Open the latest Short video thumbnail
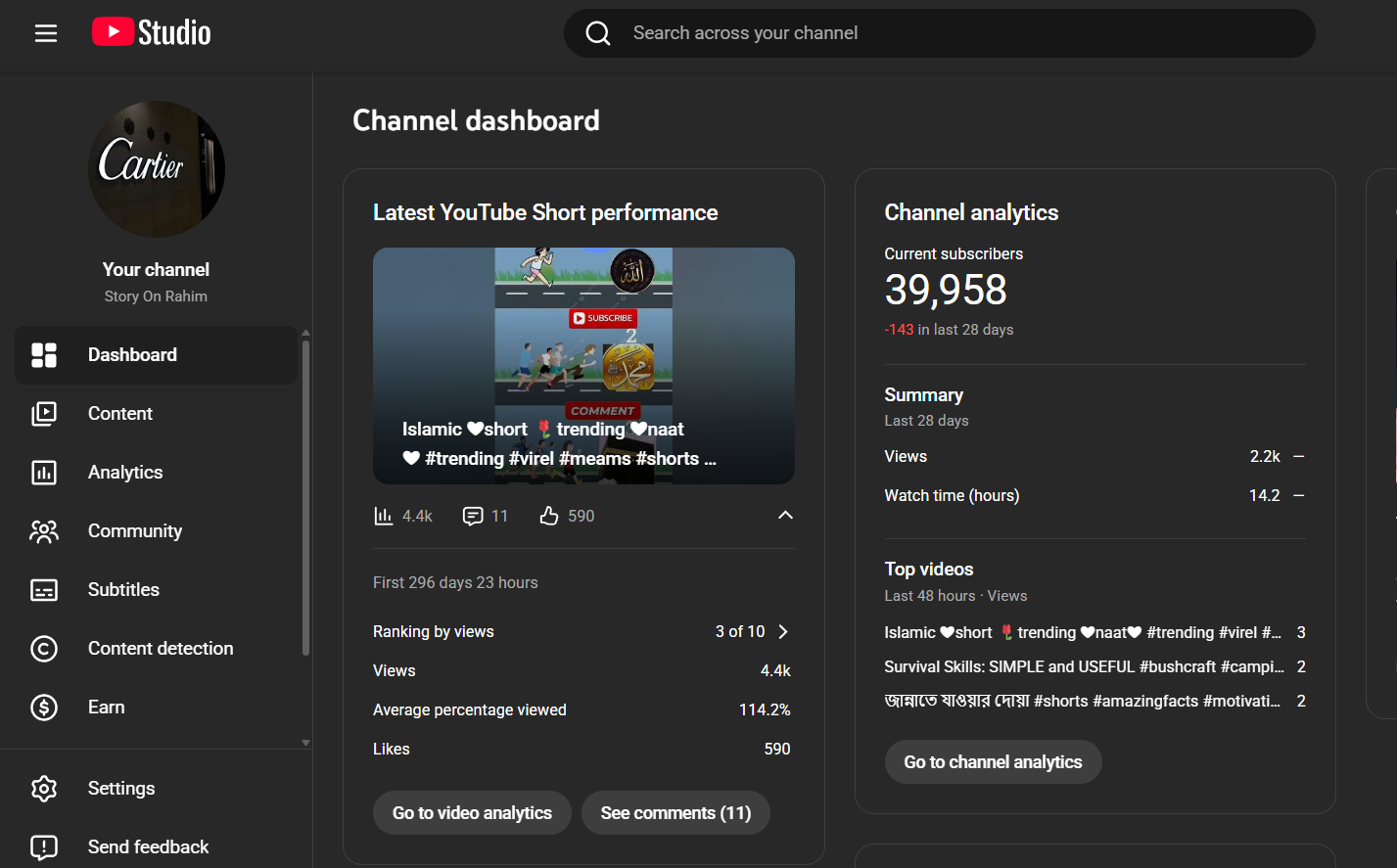This screenshot has width=1397, height=868. click(x=583, y=366)
